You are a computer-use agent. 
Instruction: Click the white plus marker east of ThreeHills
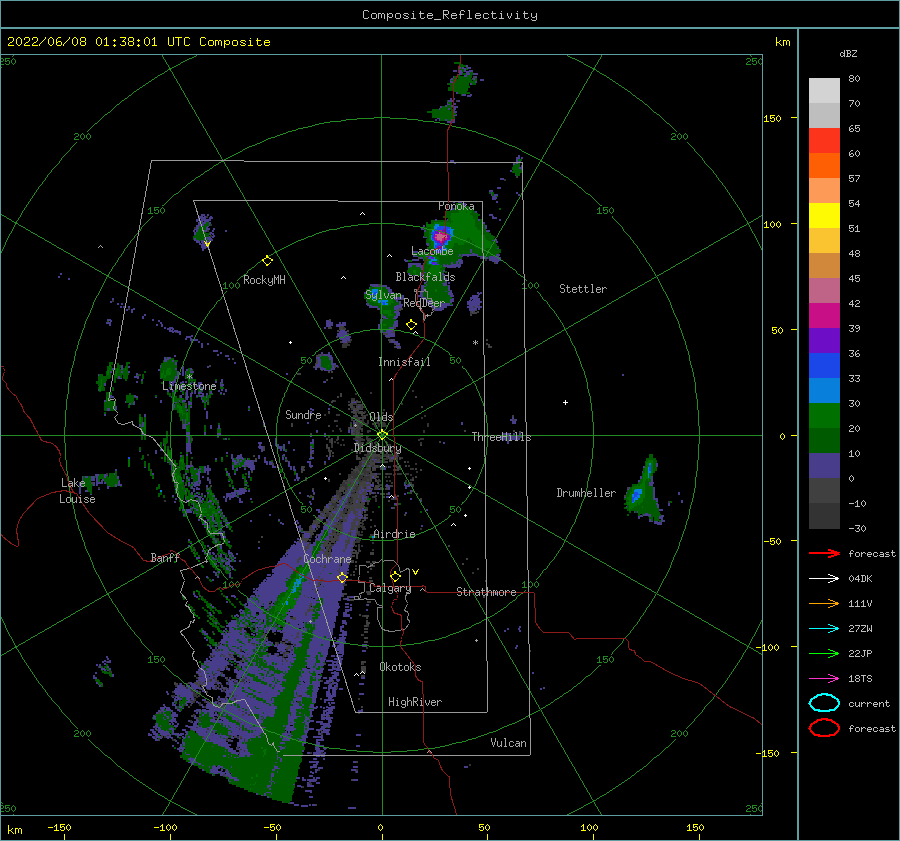[565, 402]
